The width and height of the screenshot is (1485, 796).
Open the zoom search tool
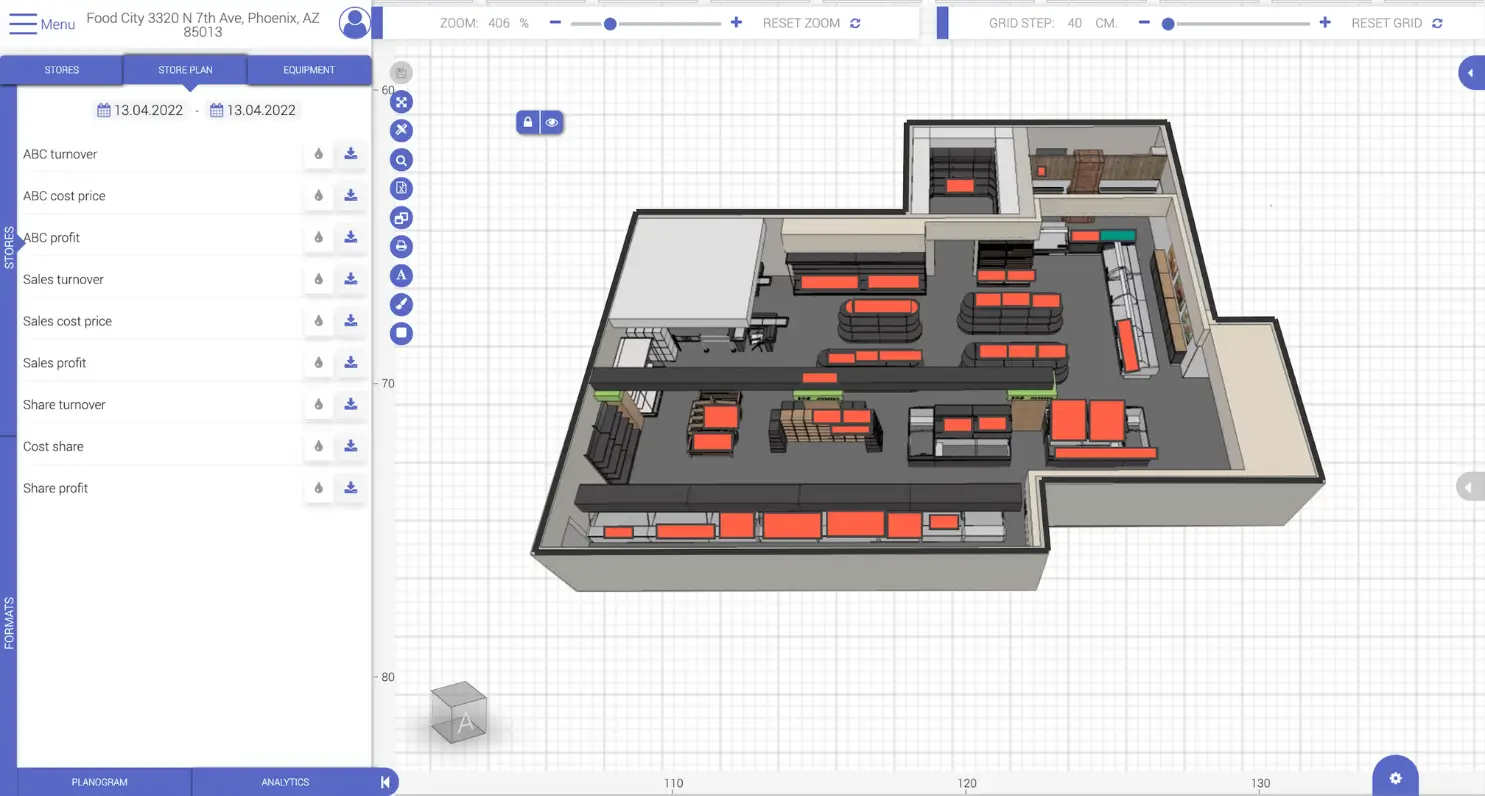pos(401,159)
